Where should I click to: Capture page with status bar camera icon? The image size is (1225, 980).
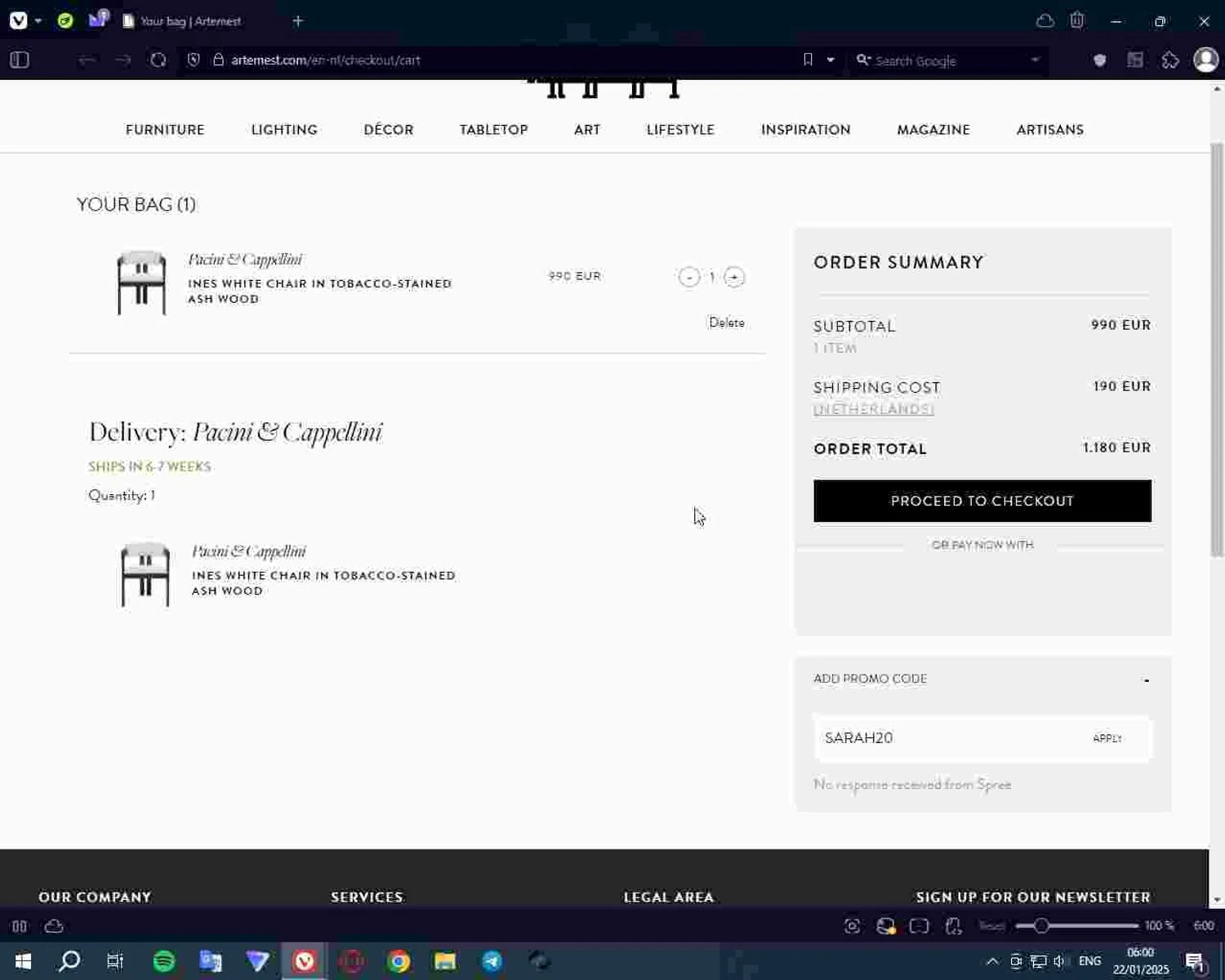[x=852, y=926]
